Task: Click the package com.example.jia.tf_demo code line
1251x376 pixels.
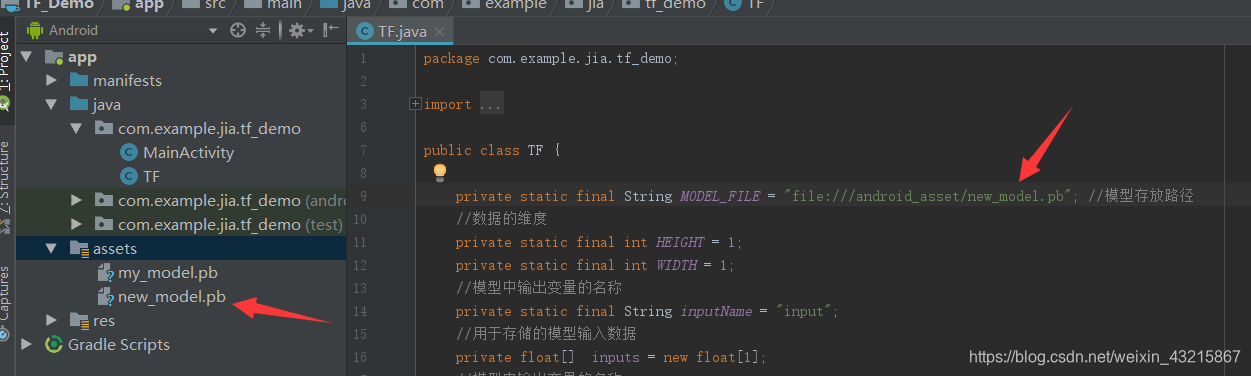Action: click(x=551, y=58)
